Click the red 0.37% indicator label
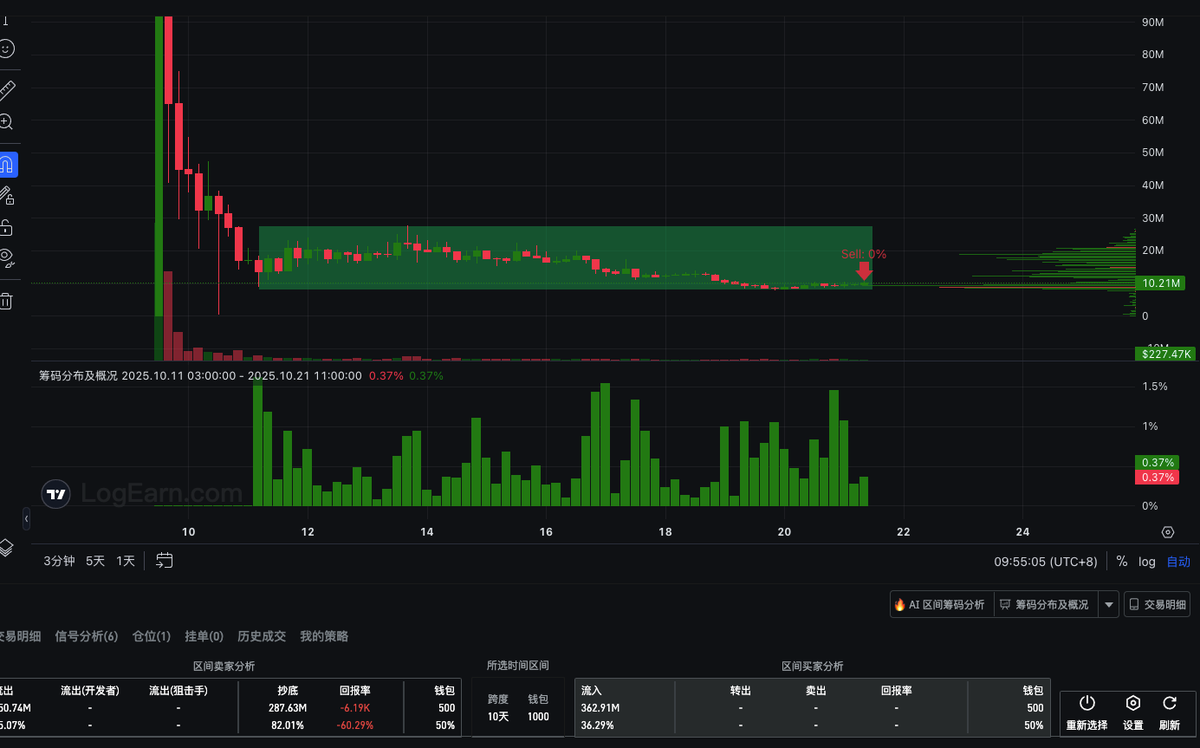 1156,478
